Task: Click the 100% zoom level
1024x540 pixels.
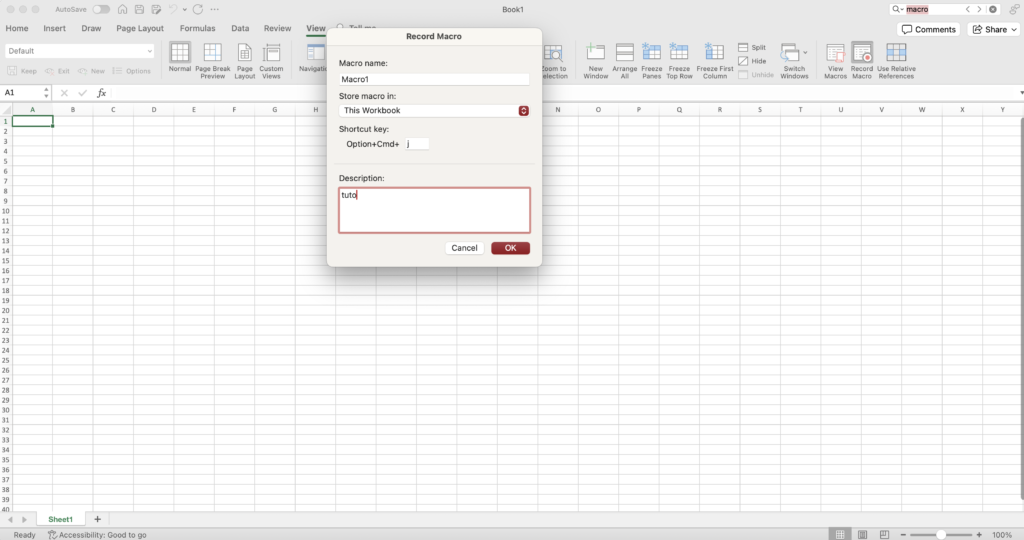Action: [x=1002, y=535]
